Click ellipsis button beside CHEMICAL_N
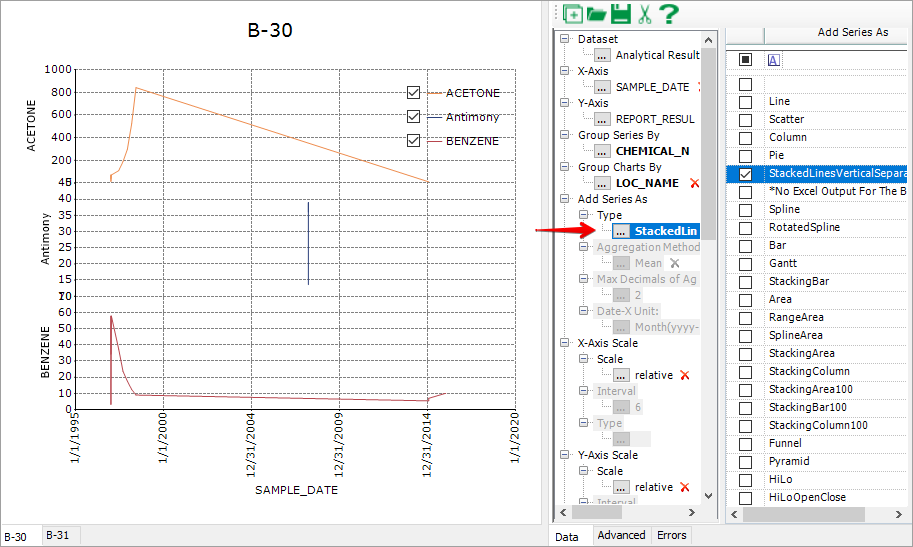The height and width of the screenshot is (547, 913). tap(602, 151)
